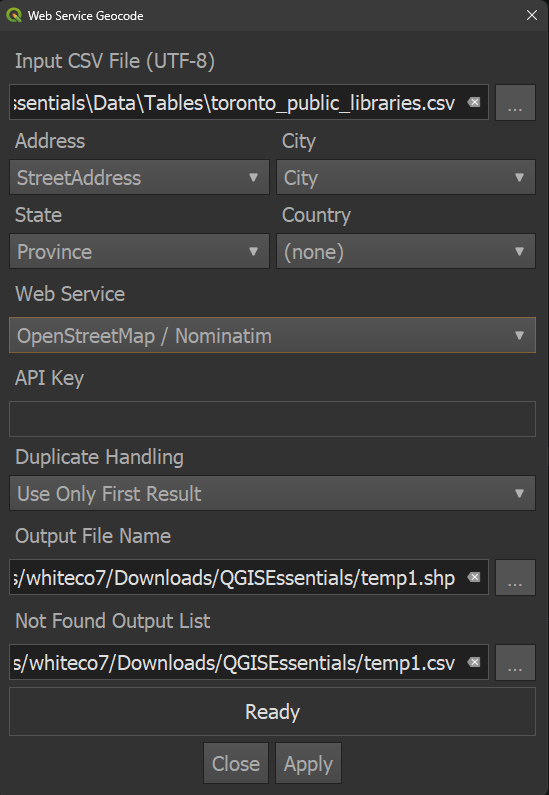Screen dimensions: 549x795
Task: Open the Duplicate Handling dropdown
Action: (x=272, y=493)
